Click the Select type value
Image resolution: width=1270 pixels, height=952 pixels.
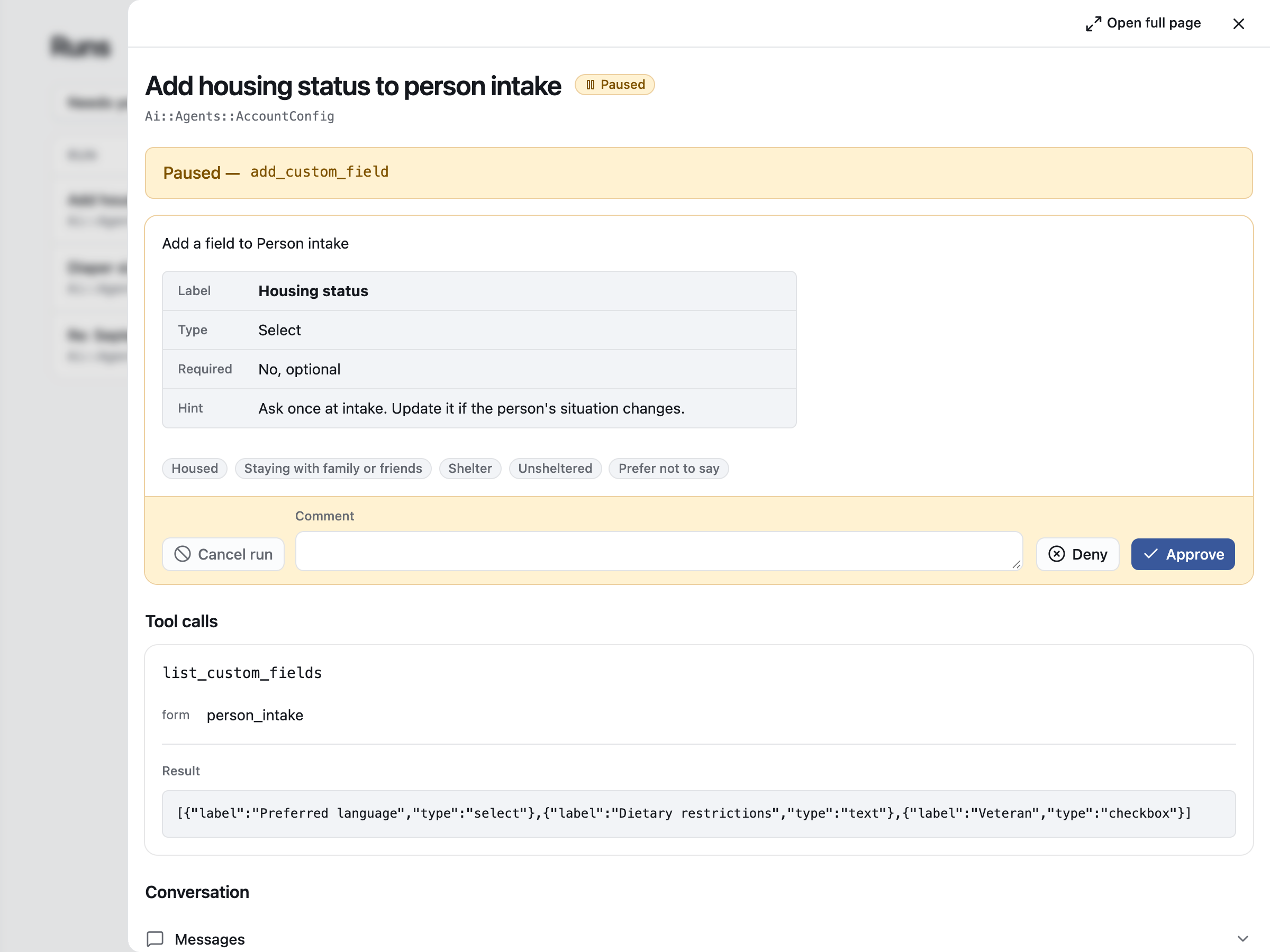click(x=279, y=330)
